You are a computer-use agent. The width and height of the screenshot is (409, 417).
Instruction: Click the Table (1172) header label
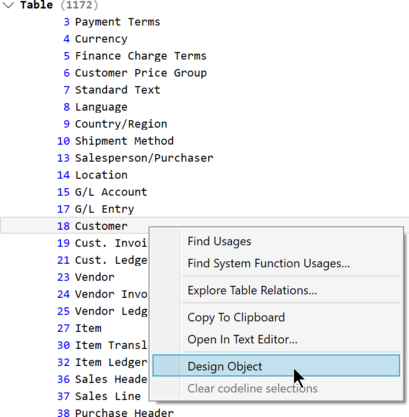tap(59, 5)
